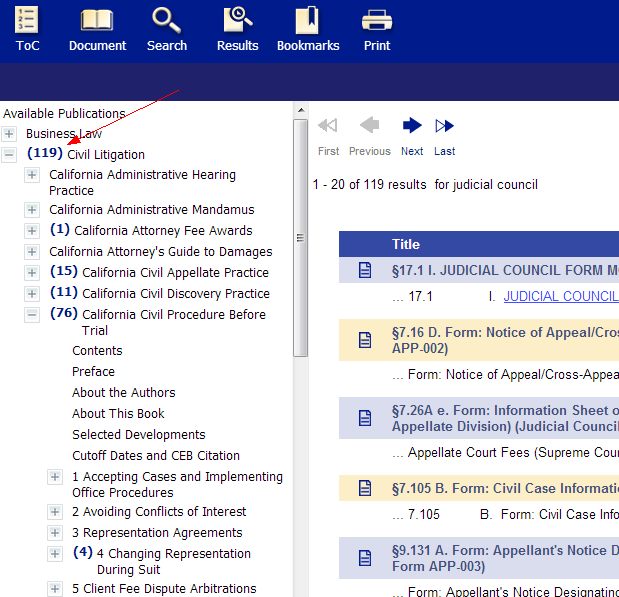
Task: Select California Attorney's Guide to Damages title
Action: coord(161,252)
